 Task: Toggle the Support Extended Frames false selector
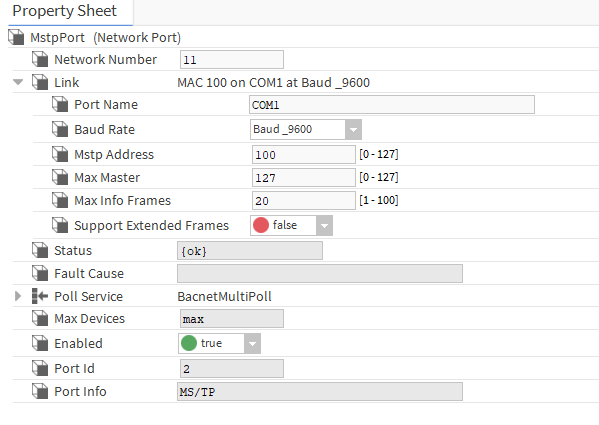291,225
